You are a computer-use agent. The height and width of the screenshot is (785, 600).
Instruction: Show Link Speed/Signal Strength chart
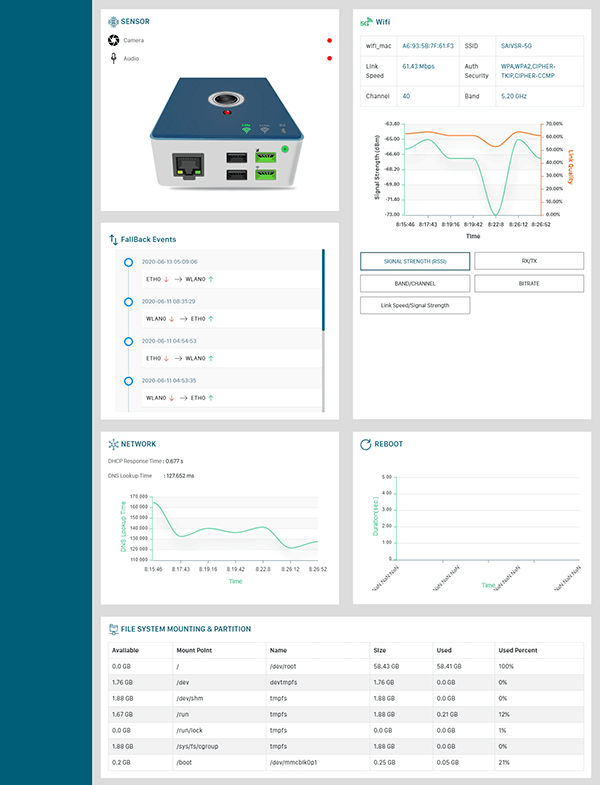(415, 306)
